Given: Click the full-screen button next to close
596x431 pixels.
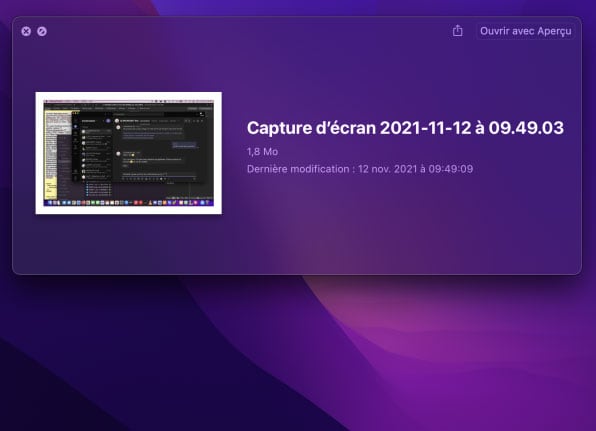Looking at the screenshot, I should 42,31.
